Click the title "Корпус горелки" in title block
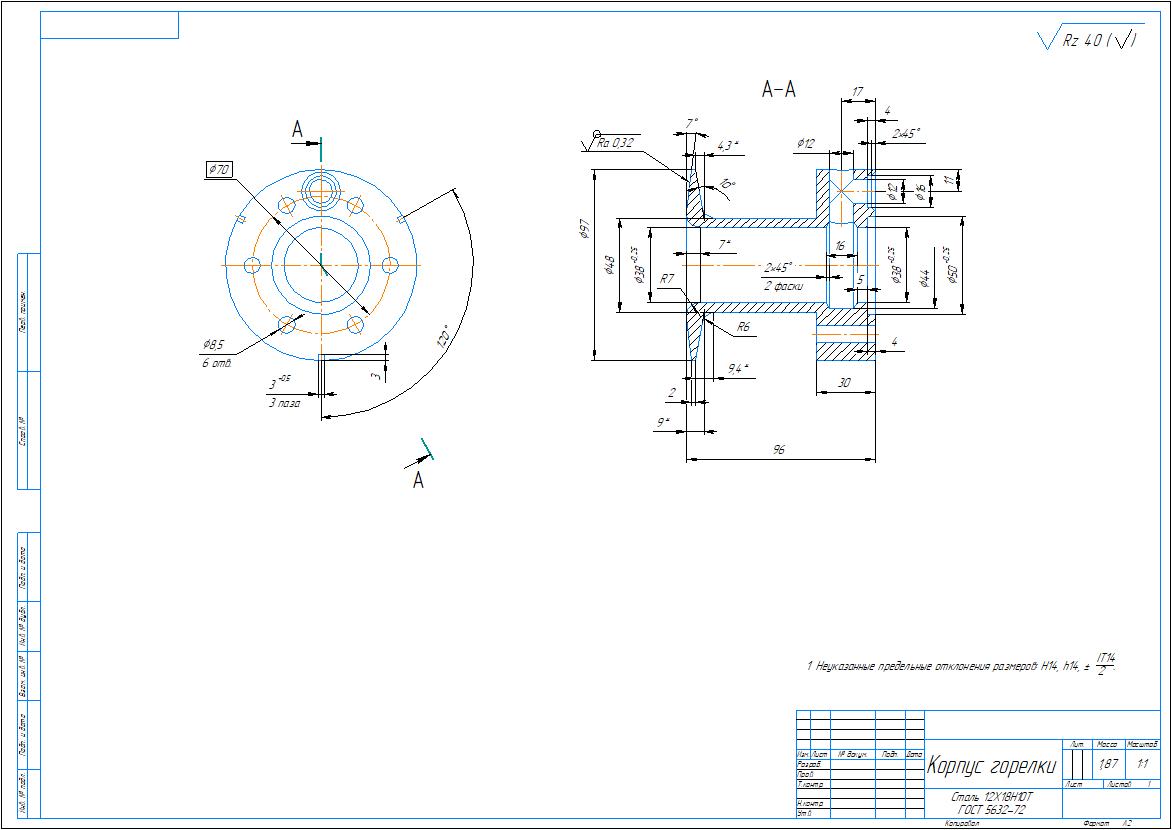 (991, 766)
